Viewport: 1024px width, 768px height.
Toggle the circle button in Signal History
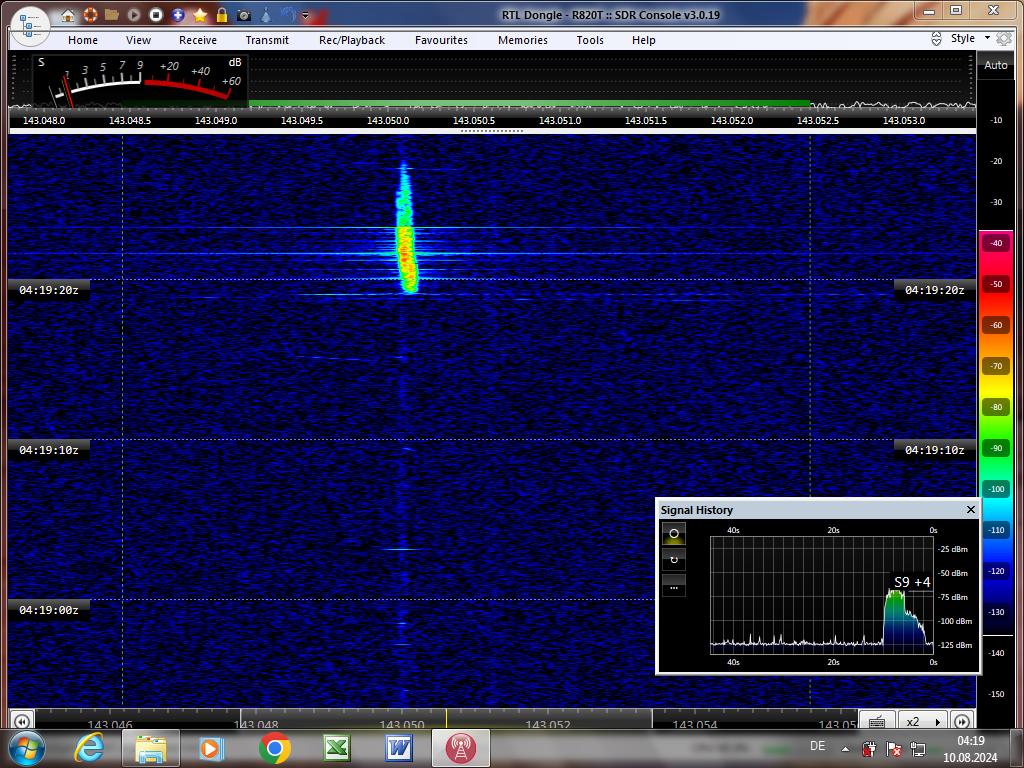pos(674,534)
